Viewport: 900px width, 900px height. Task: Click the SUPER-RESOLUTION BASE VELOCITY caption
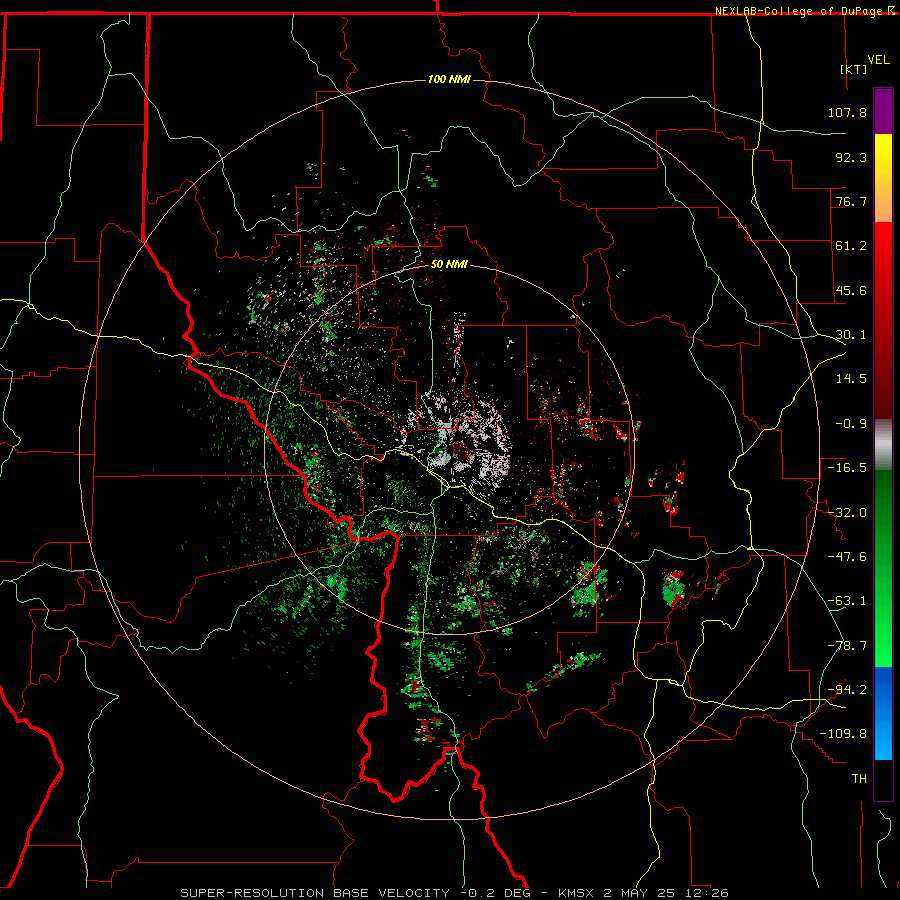pyautogui.click(x=315, y=893)
